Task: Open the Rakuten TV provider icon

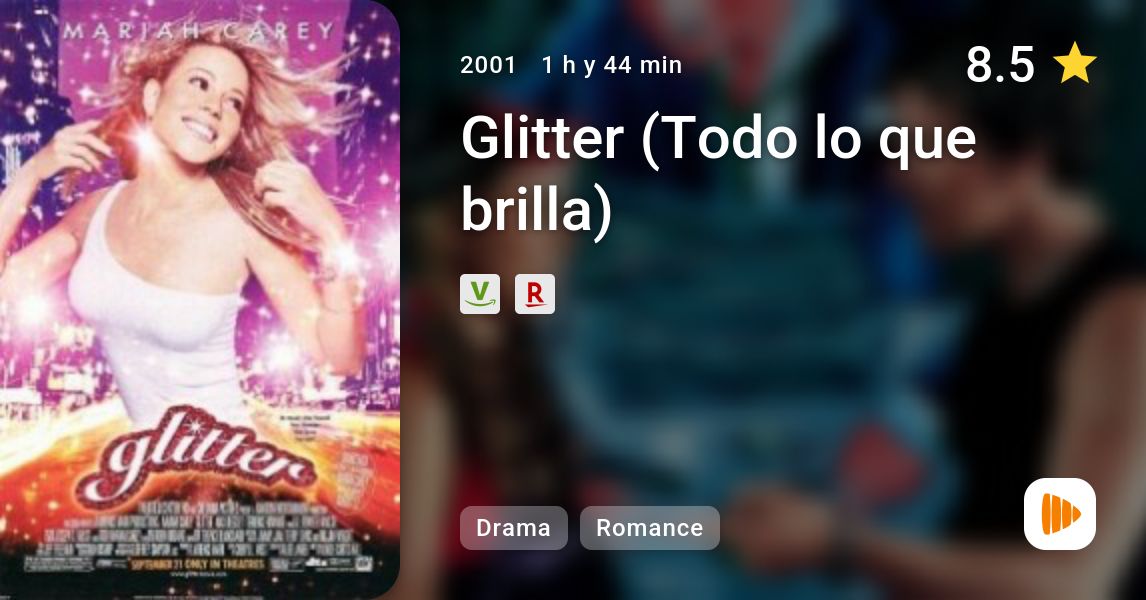Action: [x=534, y=294]
